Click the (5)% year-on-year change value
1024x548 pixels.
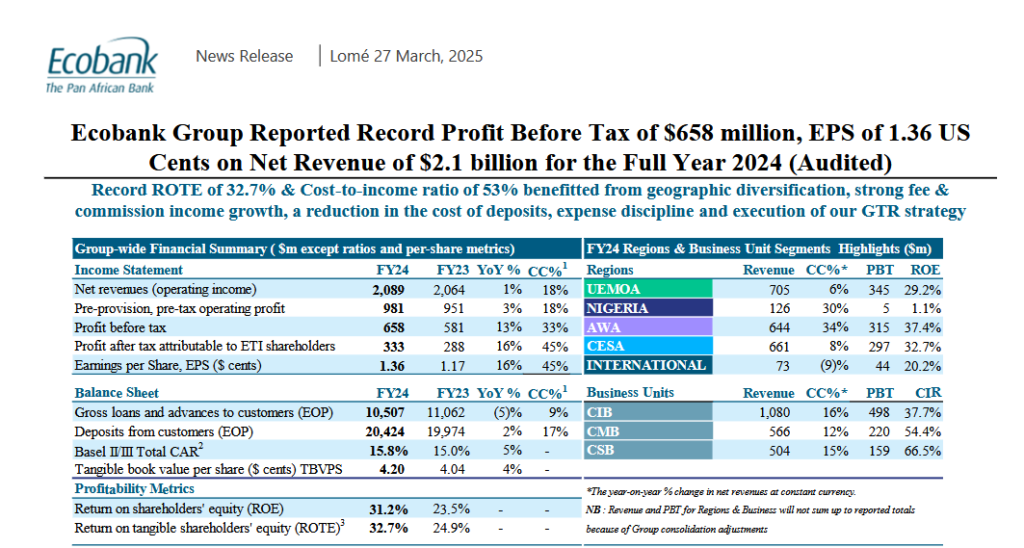[508, 412]
